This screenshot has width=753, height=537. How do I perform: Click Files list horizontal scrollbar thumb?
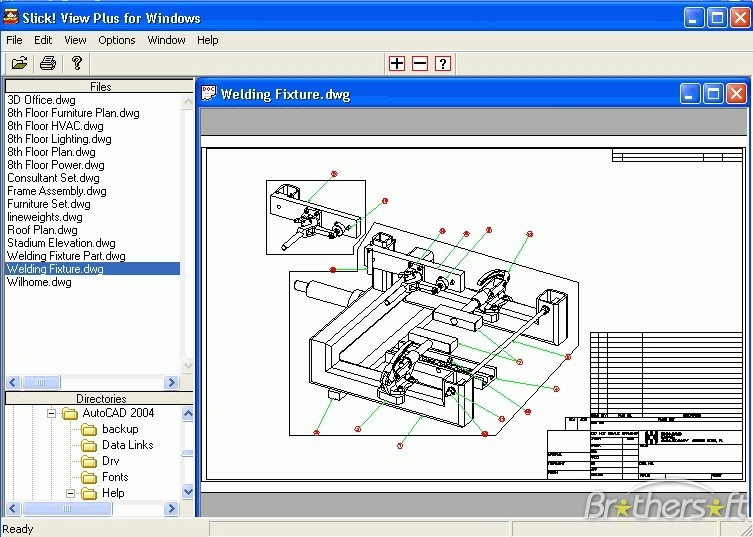41,383
